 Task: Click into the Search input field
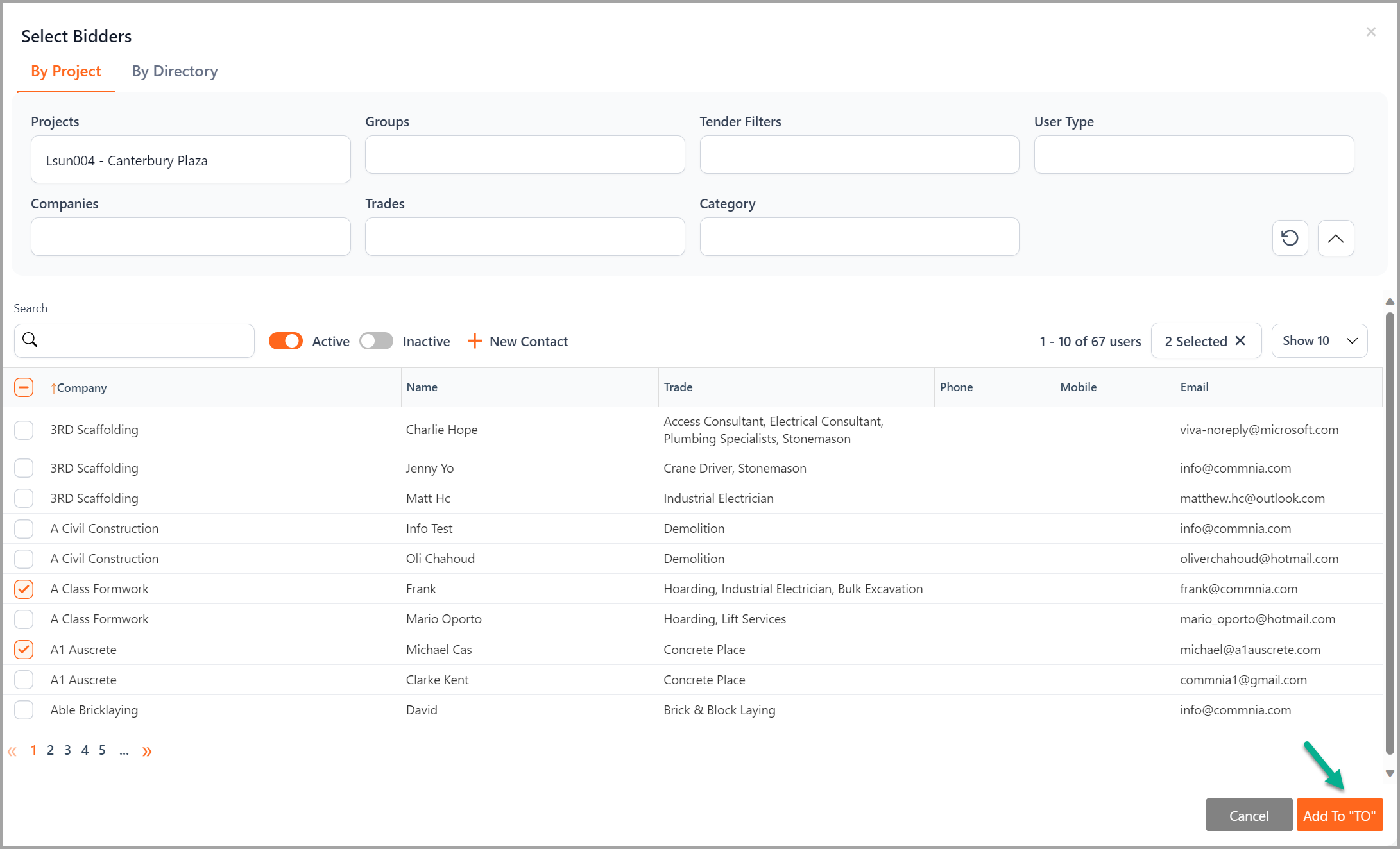[x=134, y=340]
